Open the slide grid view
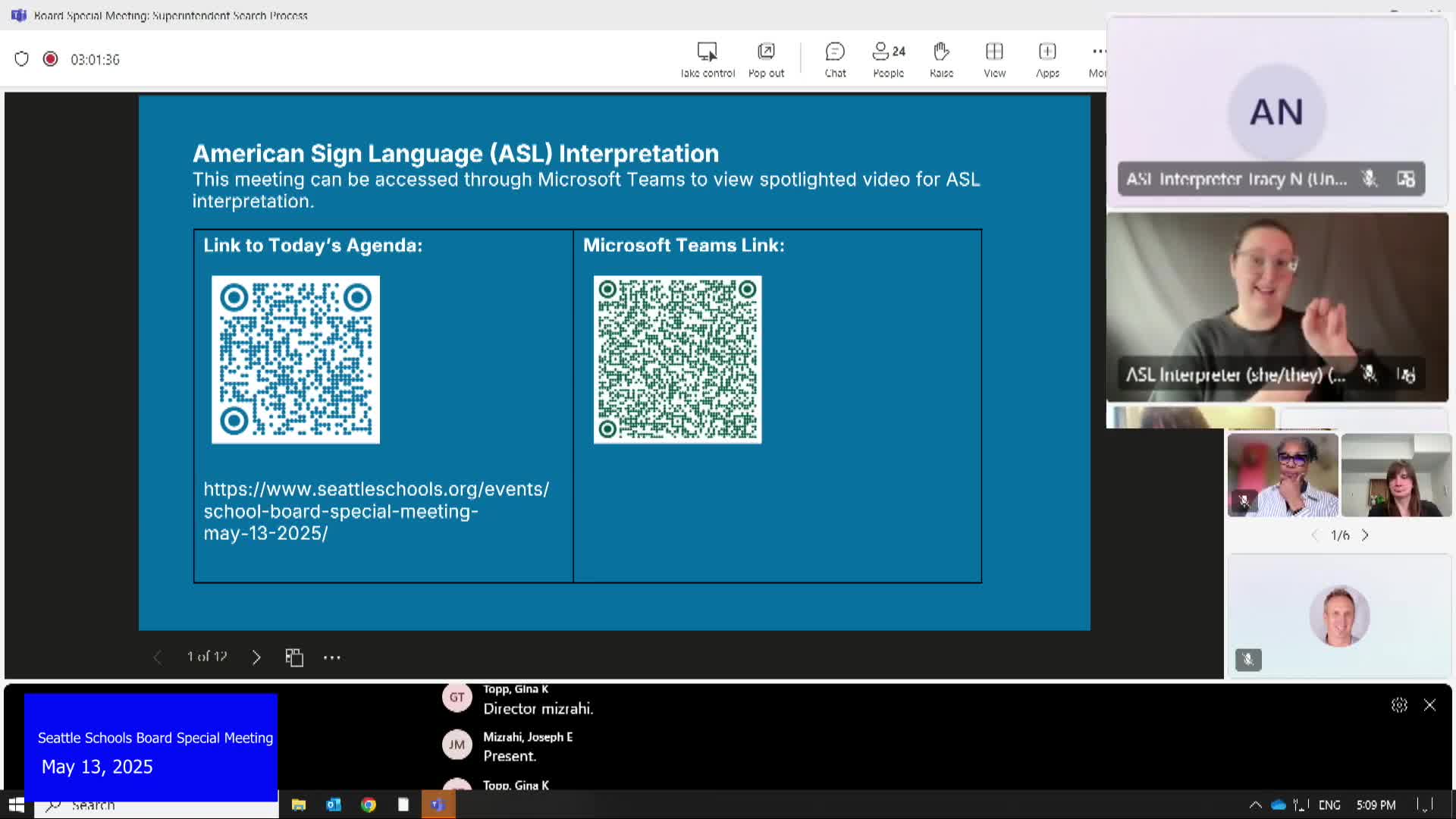Screen dimensions: 1456x819 294,657
